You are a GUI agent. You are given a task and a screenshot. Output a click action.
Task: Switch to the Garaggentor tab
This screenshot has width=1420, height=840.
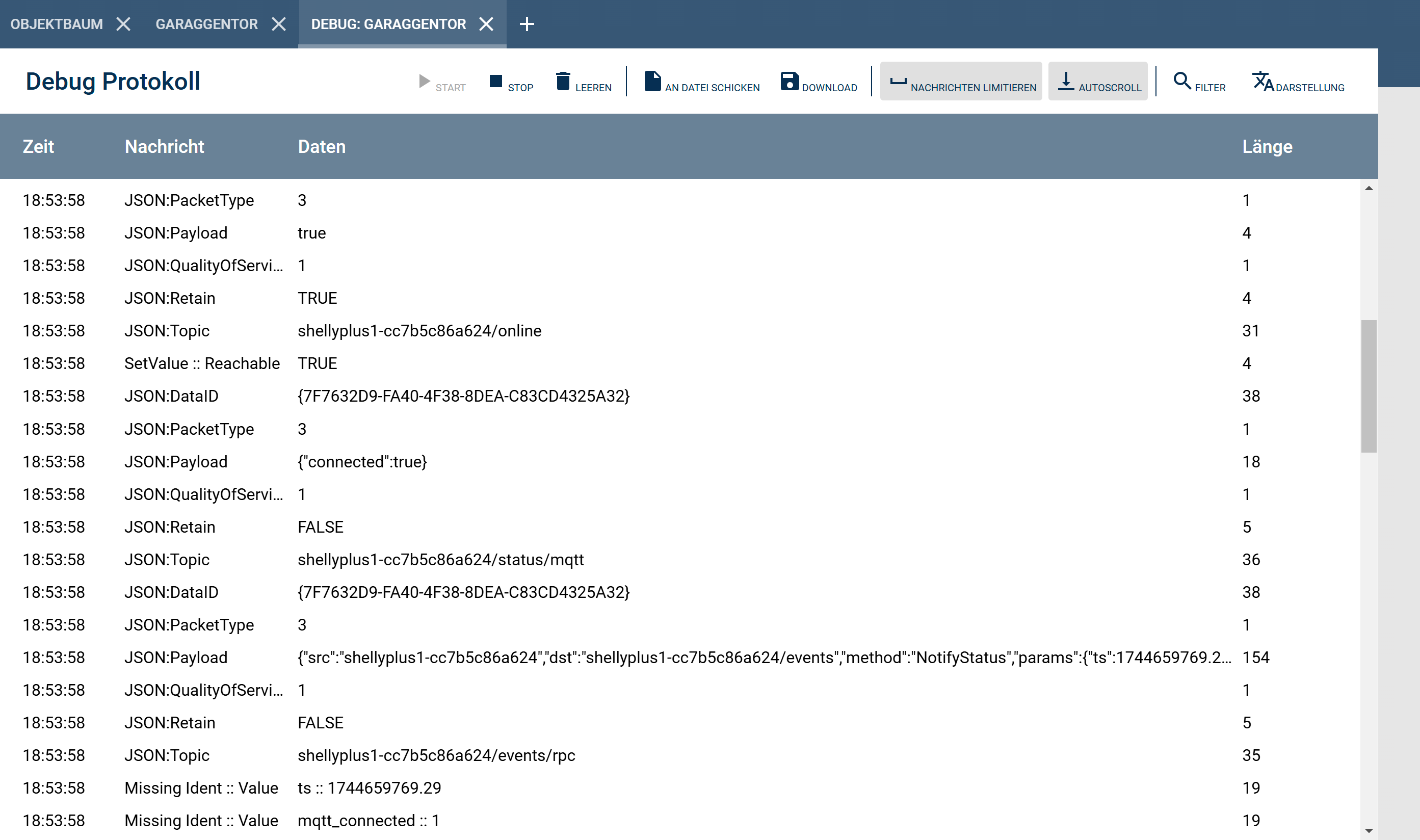(206, 24)
